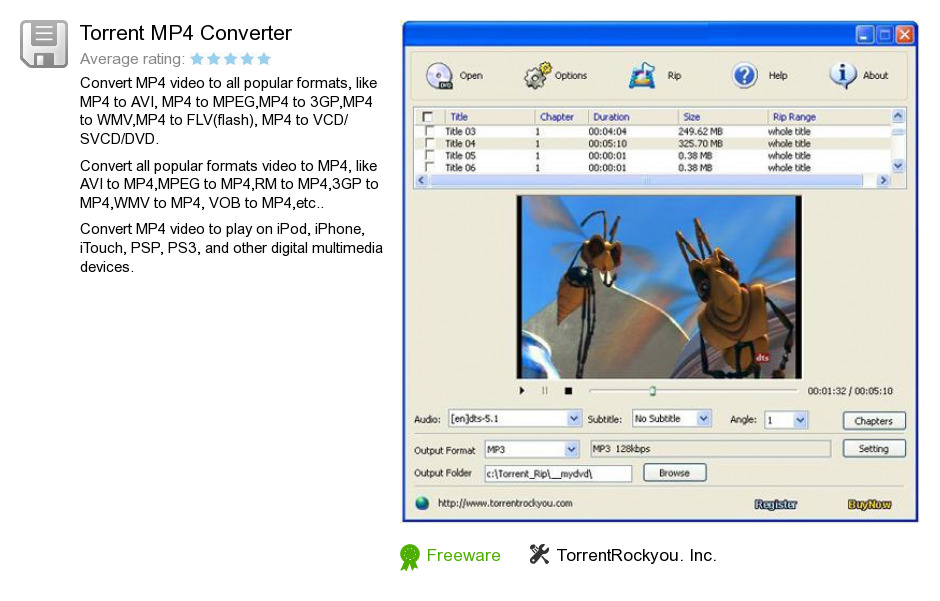
Task: Click the horizontal scroll left arrow
Action: (x=421, y=180)
